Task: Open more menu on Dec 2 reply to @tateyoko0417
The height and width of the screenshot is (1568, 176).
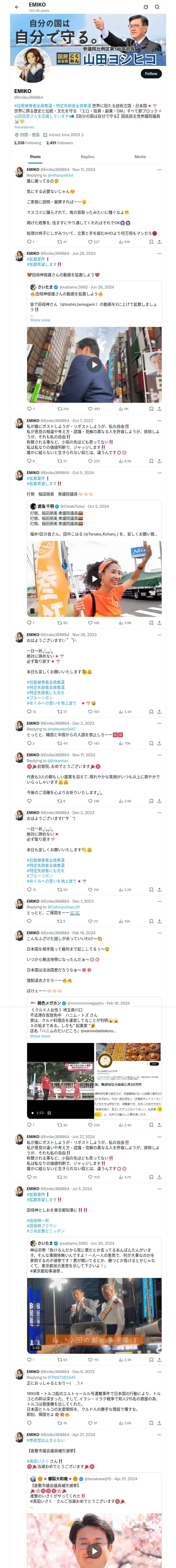Action: click(160, 723)
